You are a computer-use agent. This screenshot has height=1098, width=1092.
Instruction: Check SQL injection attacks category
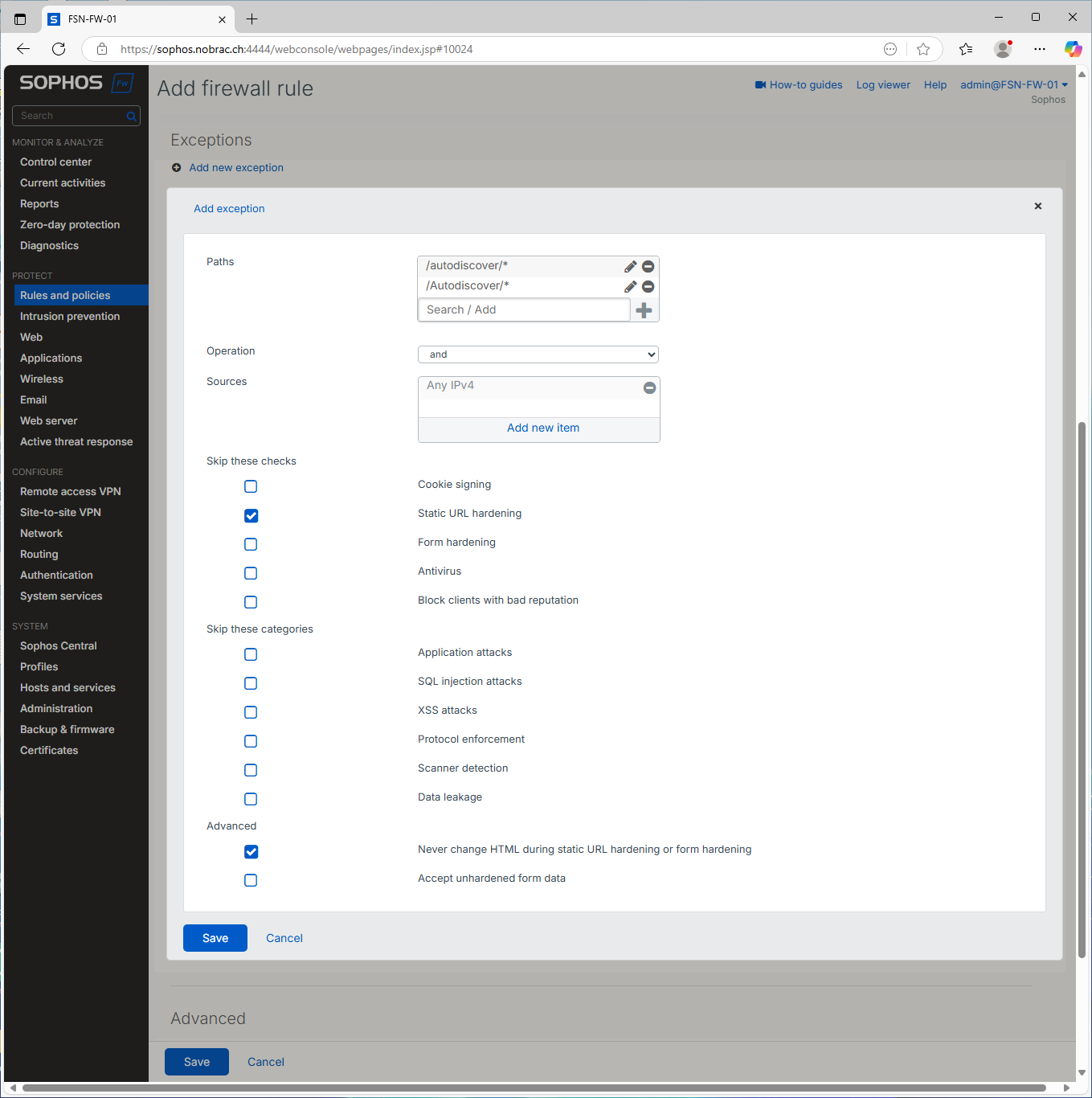point(251,683)
